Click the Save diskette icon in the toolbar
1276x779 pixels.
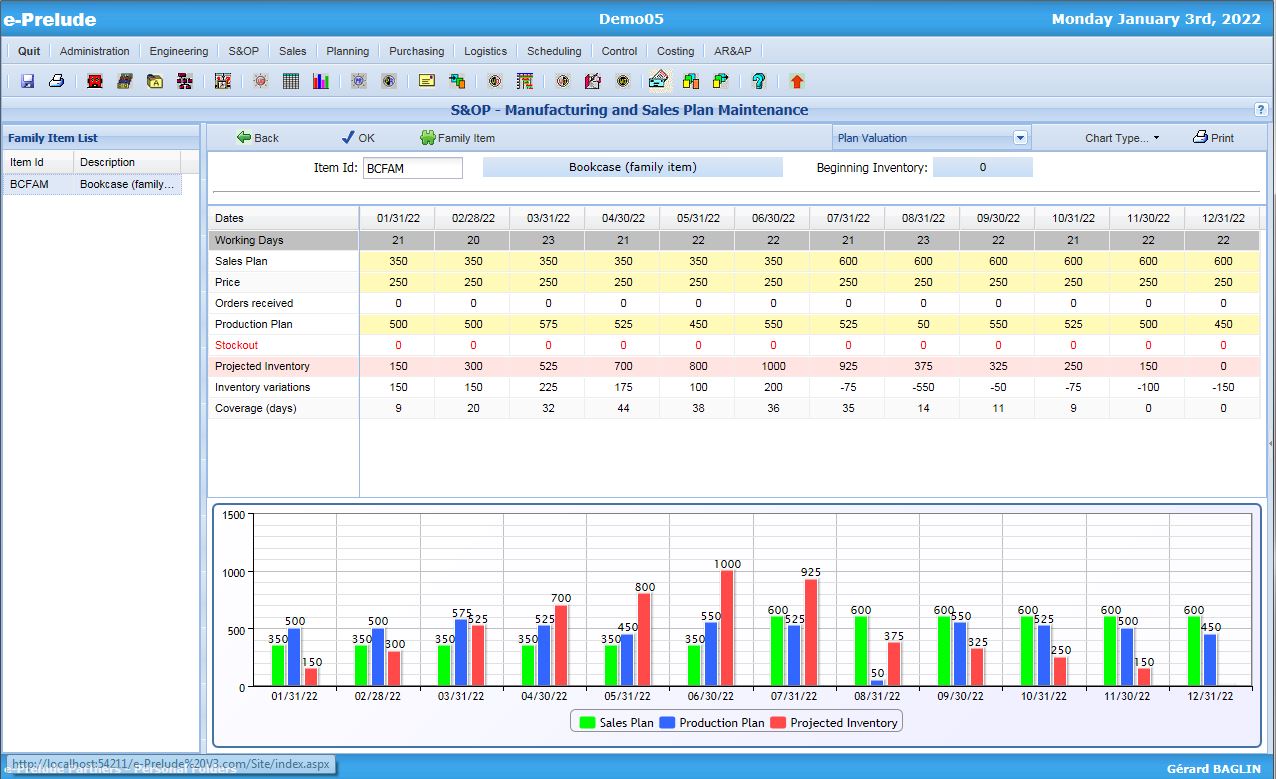coord(28,81)
